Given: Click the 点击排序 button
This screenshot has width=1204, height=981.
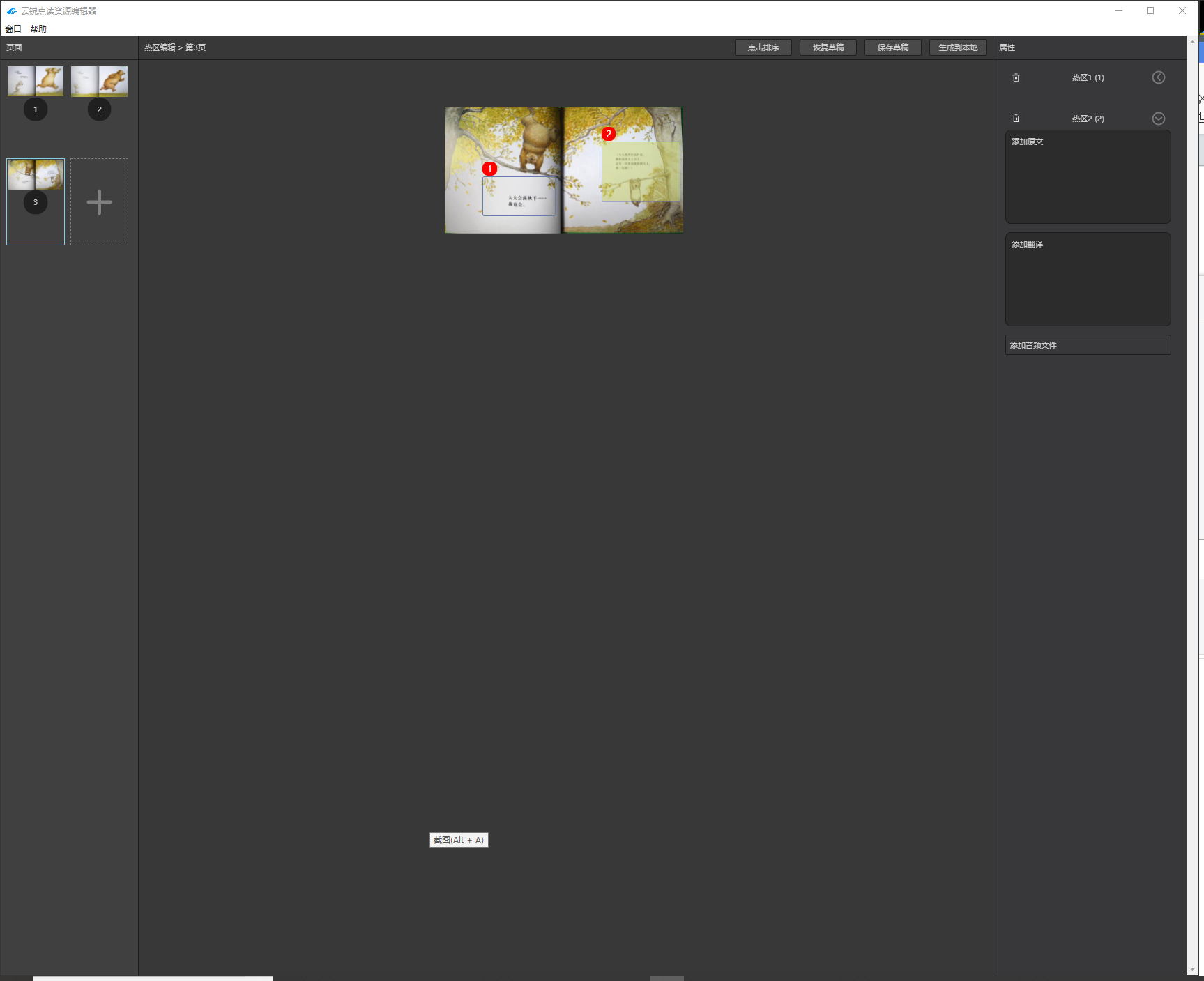Looking at the screenshot, I should [x=763, y=47].
